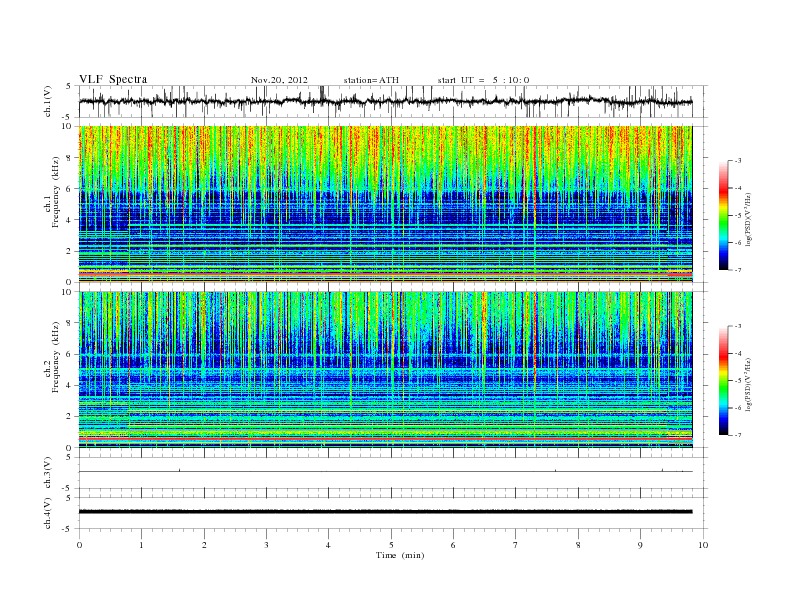Screen dimensions: 792x612
Task: Click the time axis tick label "6"
Action: tap(453, 545)
